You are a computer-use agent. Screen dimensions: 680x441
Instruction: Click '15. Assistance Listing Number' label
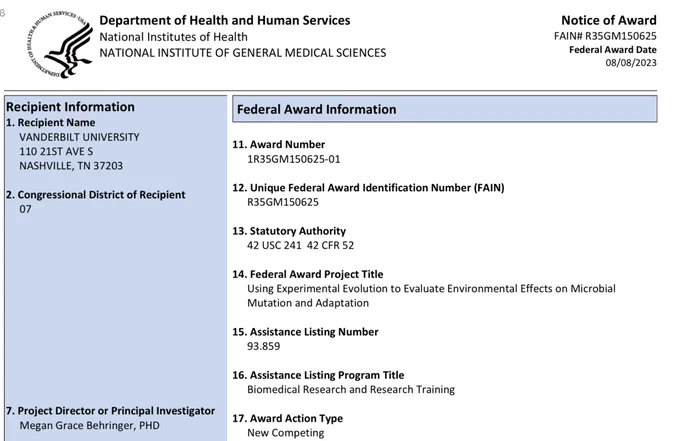(x=305, y=332)
